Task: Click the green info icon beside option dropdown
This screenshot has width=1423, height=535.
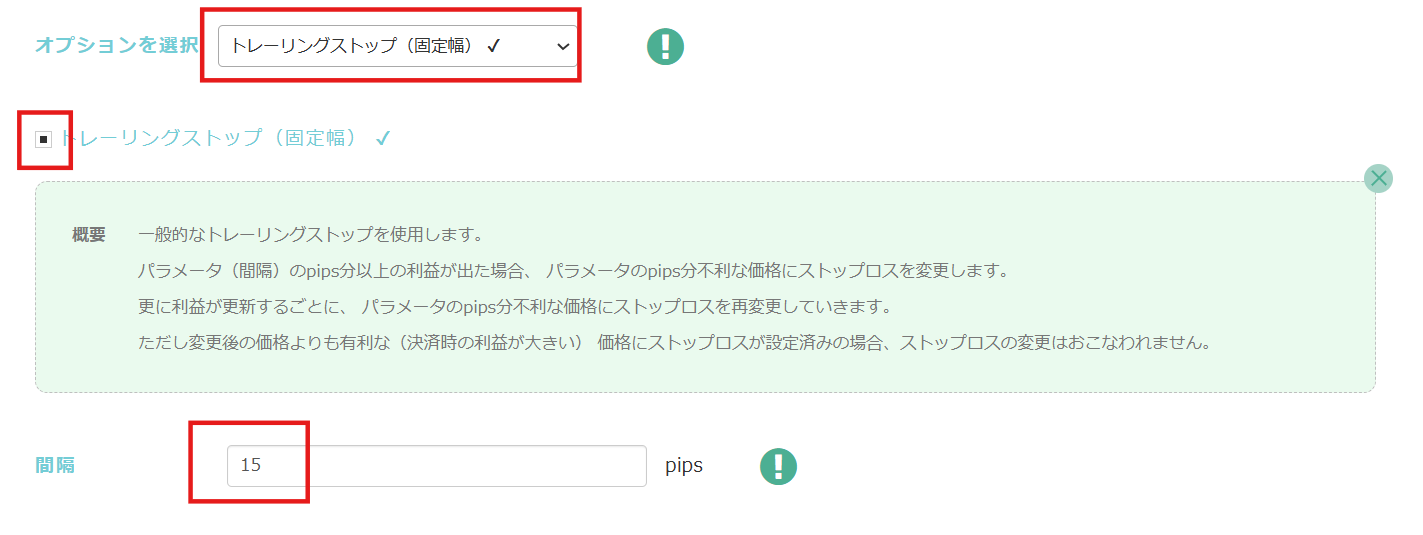Action: click(x=665, y=46)
